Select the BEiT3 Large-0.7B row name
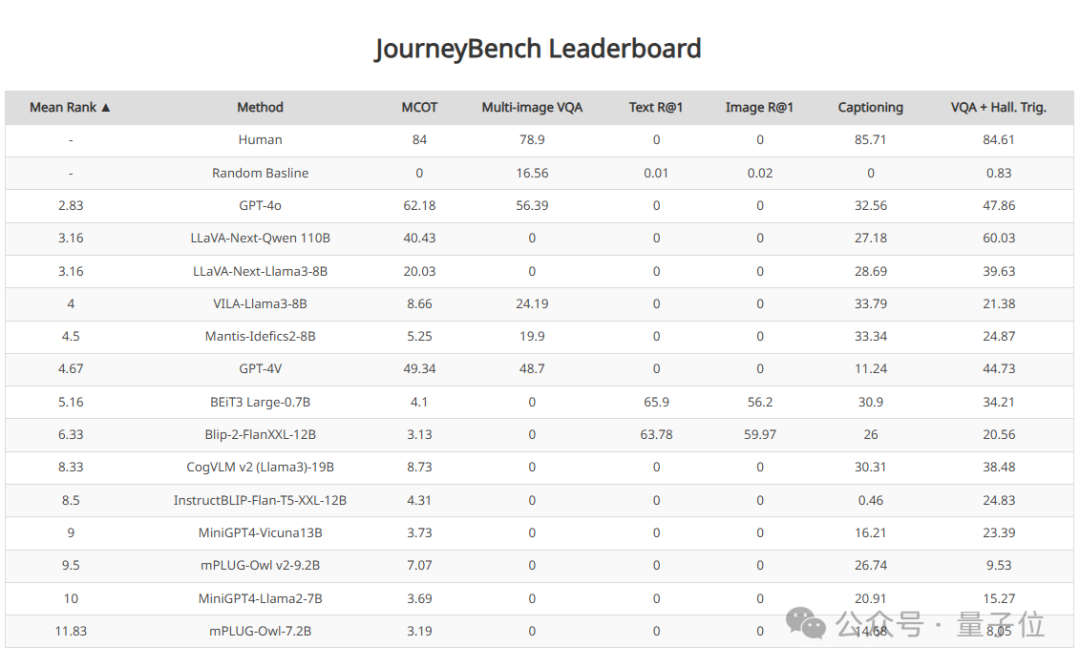The height and width of the screenshot is (667, 1080). [260, 402]
